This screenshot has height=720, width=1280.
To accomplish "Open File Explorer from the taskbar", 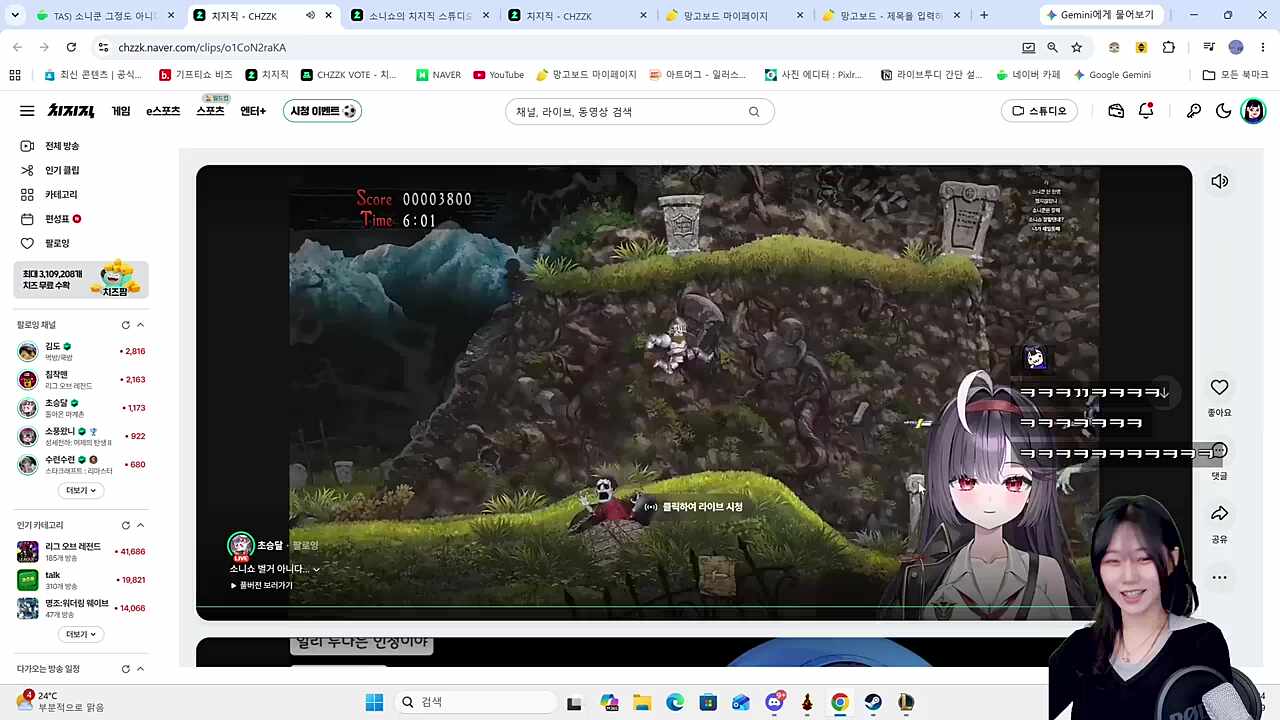I will [642, 702].
